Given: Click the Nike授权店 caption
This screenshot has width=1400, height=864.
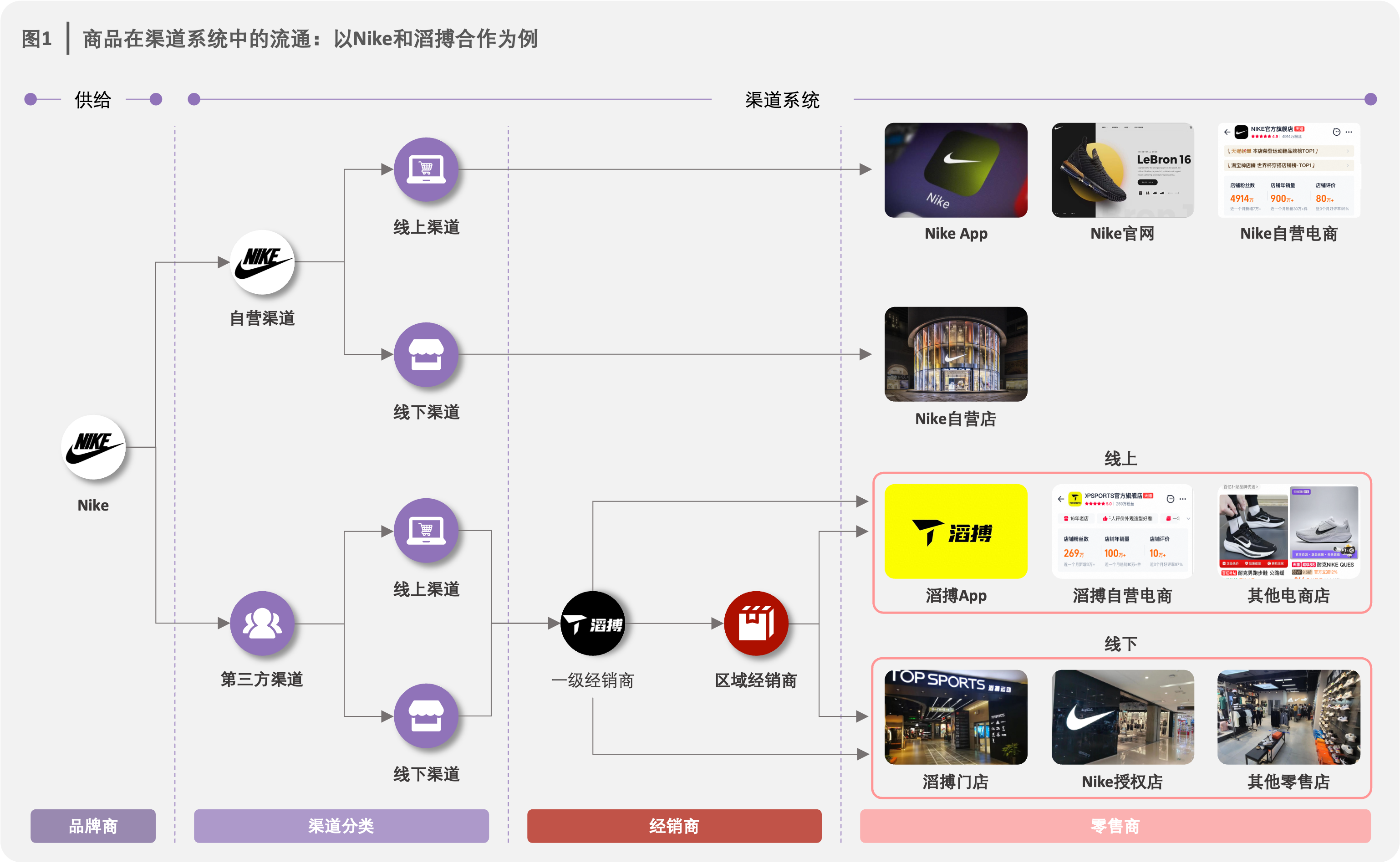Looking at the screenshot, I should (1122, 782).
